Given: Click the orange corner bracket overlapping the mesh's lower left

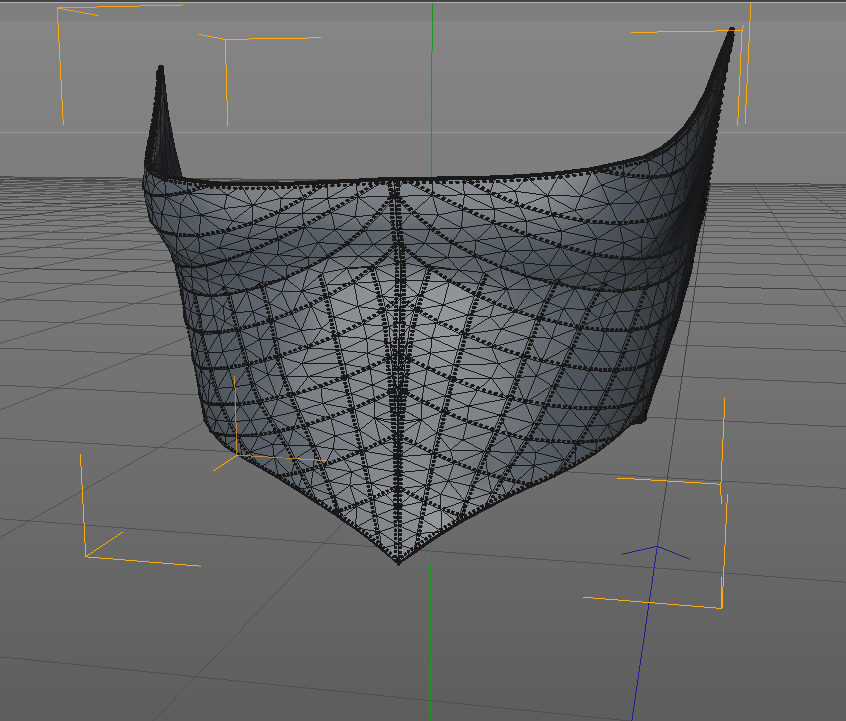Looking at the screenshot, I should 236,453.
